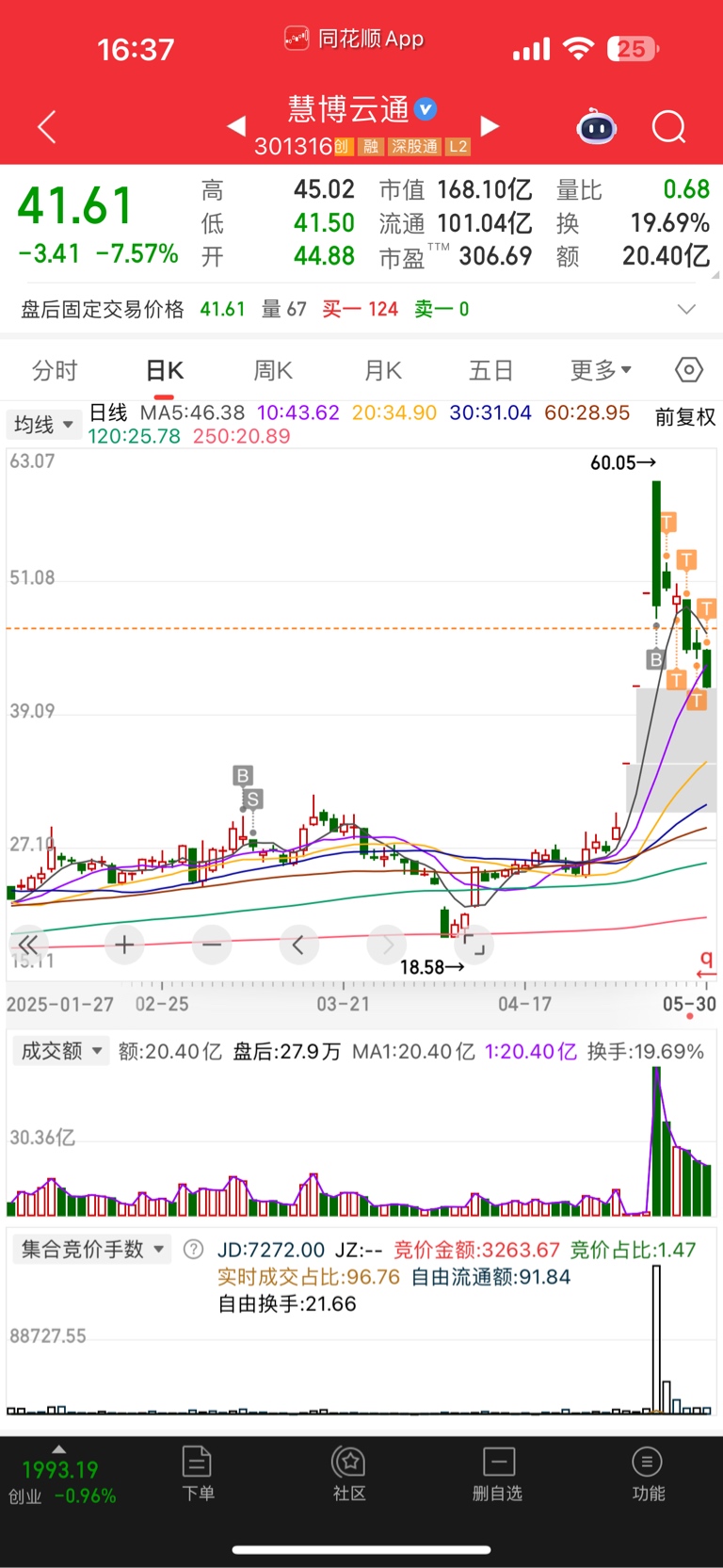Screen dimensions: 723x1568
Task: Toggle 前复权 adjustment mode
Action: [x=685, y=417]
